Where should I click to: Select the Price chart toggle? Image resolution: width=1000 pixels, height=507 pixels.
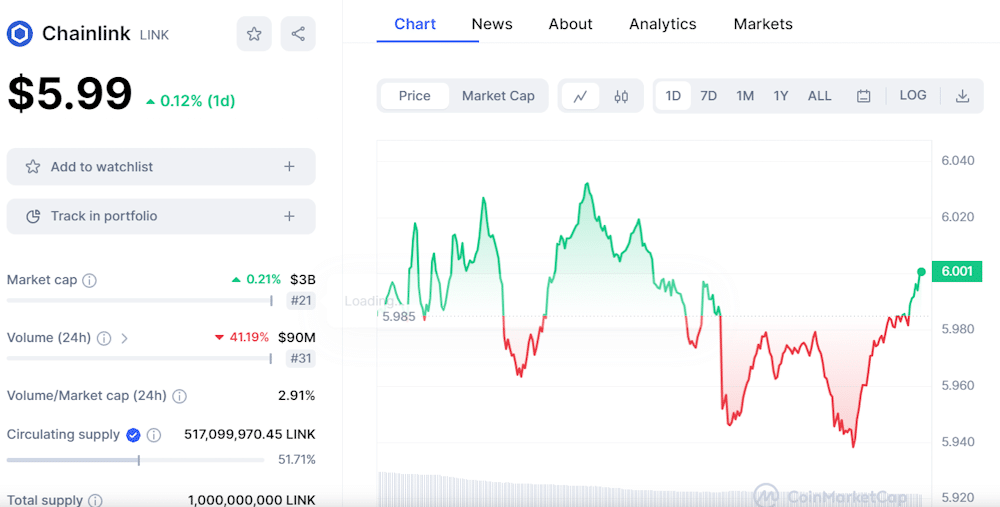[x=415, y=96]
